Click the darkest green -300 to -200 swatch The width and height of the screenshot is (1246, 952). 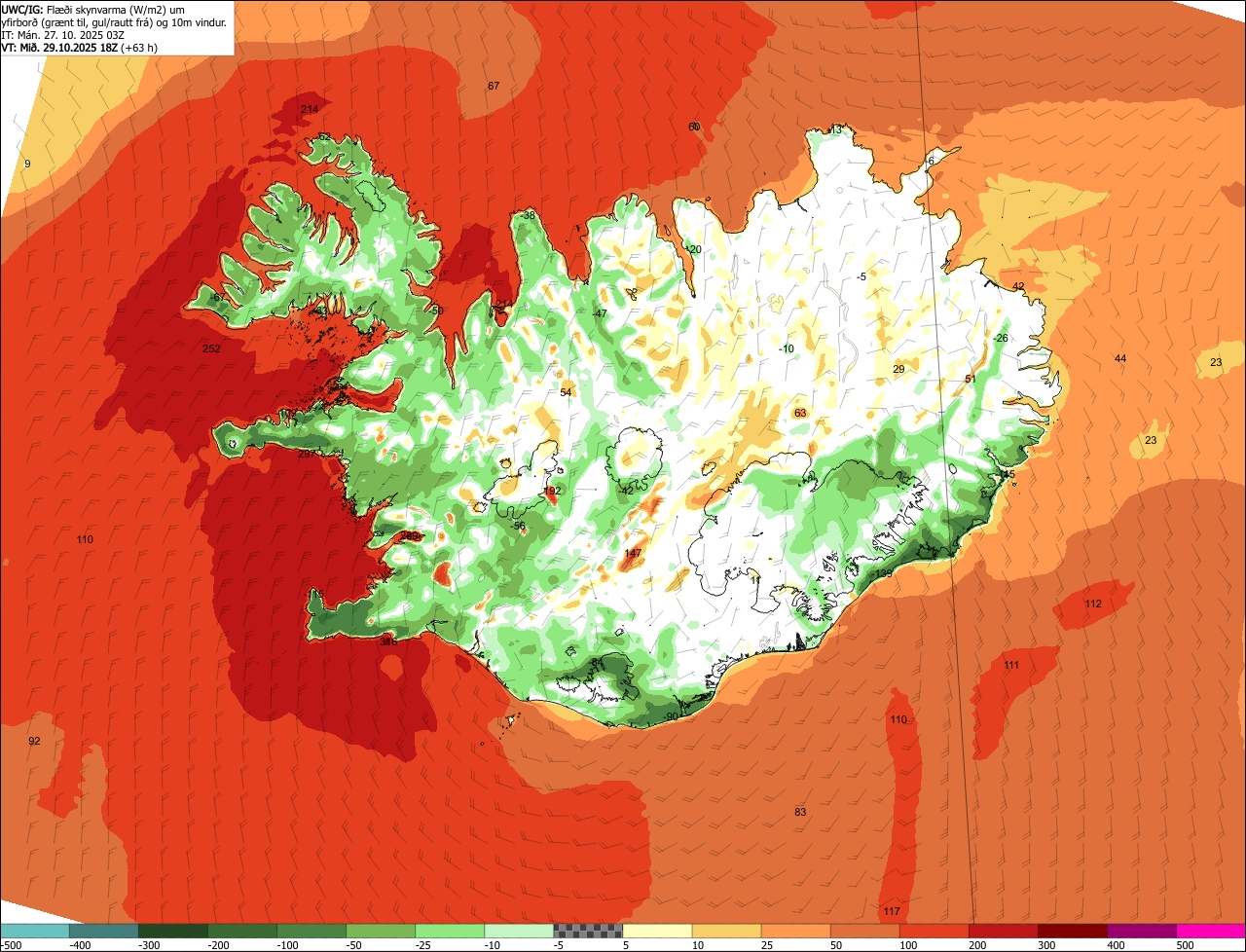click(172, 932)
